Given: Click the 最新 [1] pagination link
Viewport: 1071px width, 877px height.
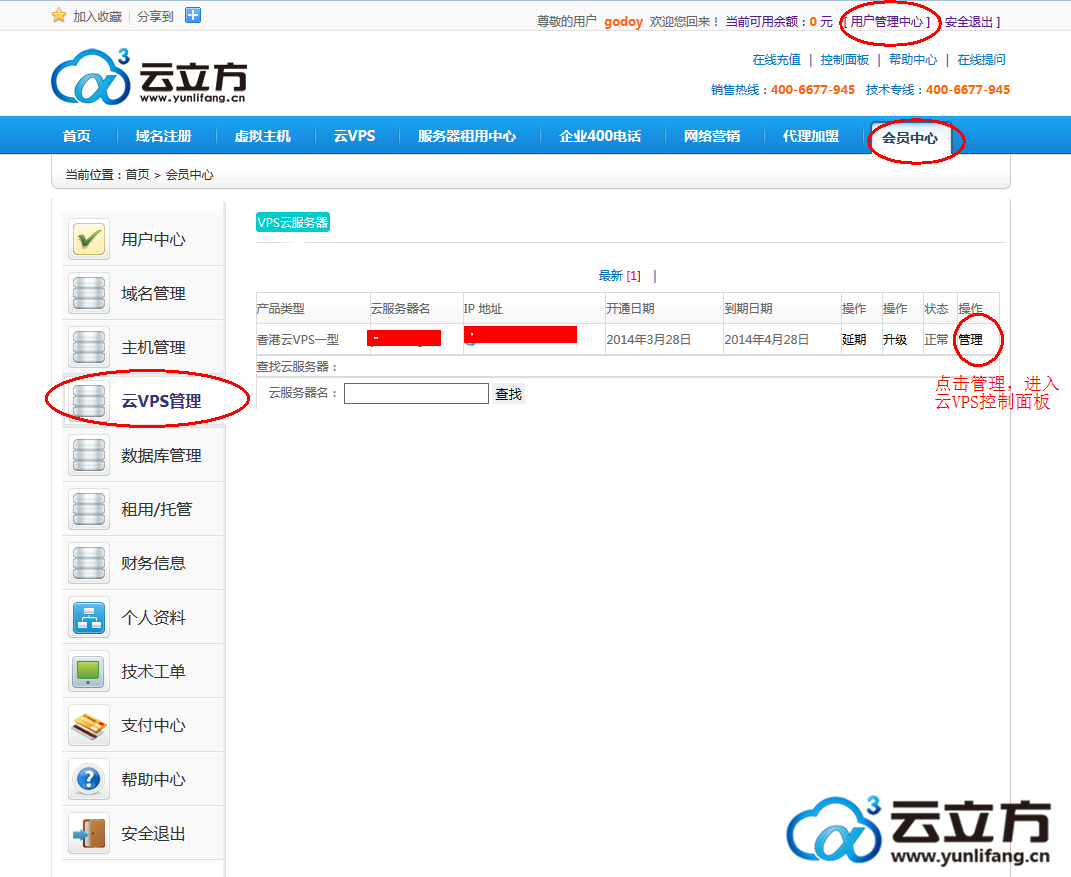Looking at the screenshot, I should [x=620, y=276].
